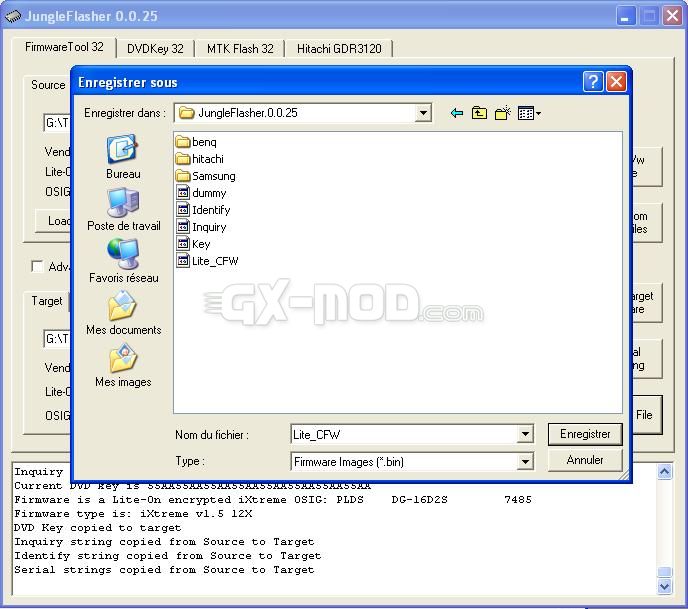The width and height of the screenshot is (688, 609).
Task: Select the hitachi folder
Action: (x=200, y=159)
